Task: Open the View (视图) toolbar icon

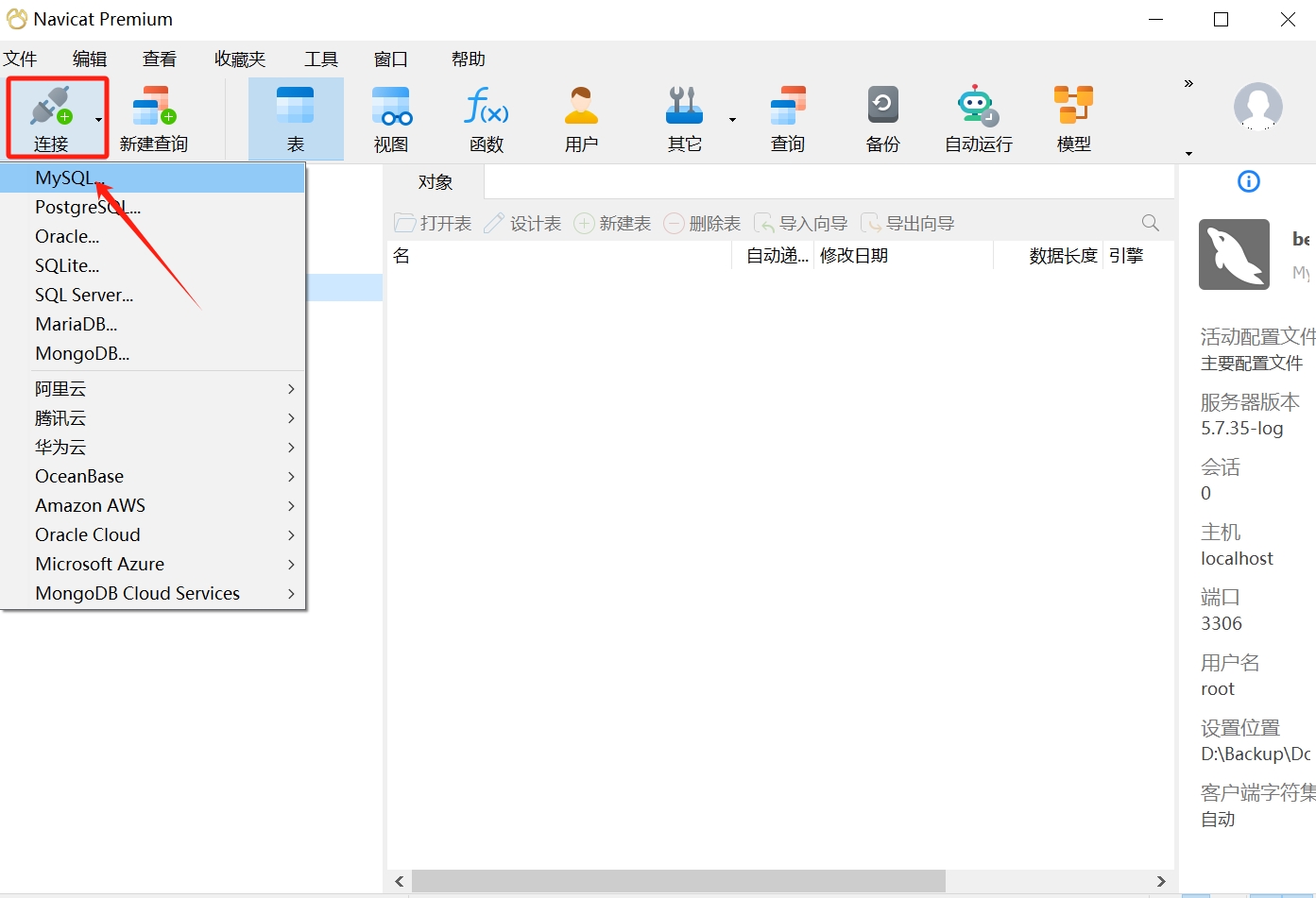Action: [x=391, y=106]
